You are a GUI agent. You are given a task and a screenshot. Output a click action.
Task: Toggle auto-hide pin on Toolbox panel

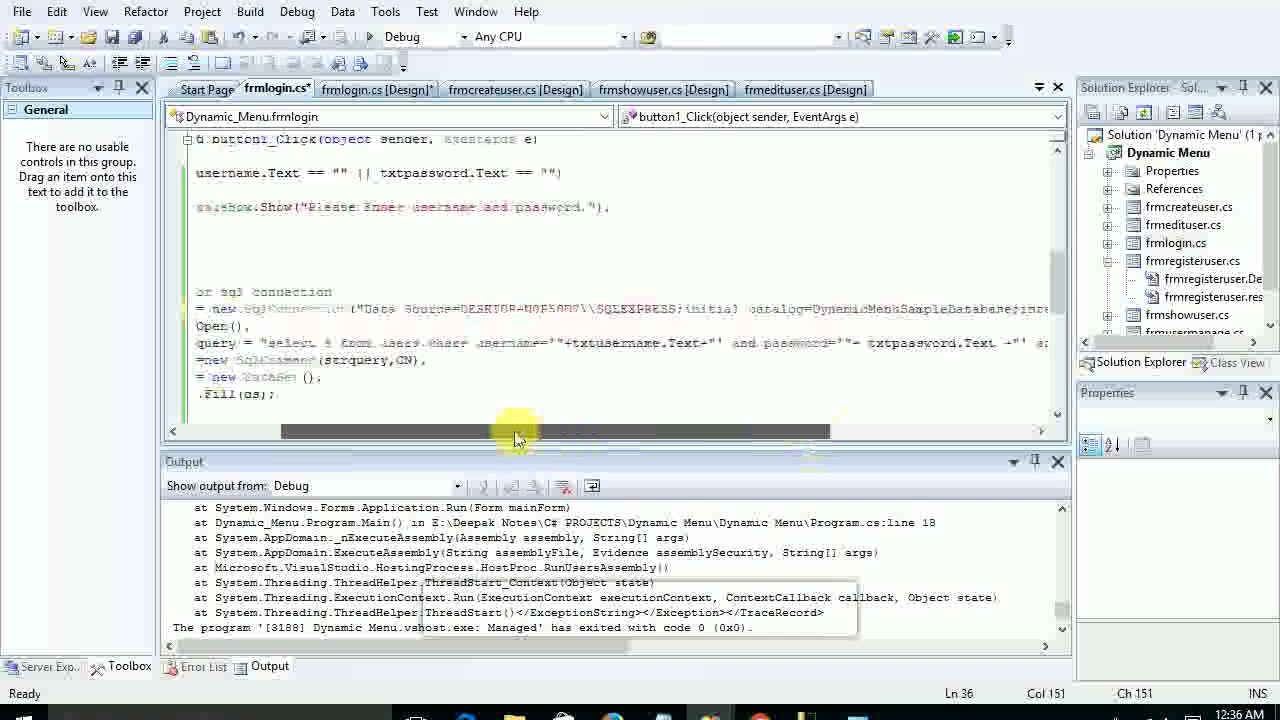tap(118, 88)
